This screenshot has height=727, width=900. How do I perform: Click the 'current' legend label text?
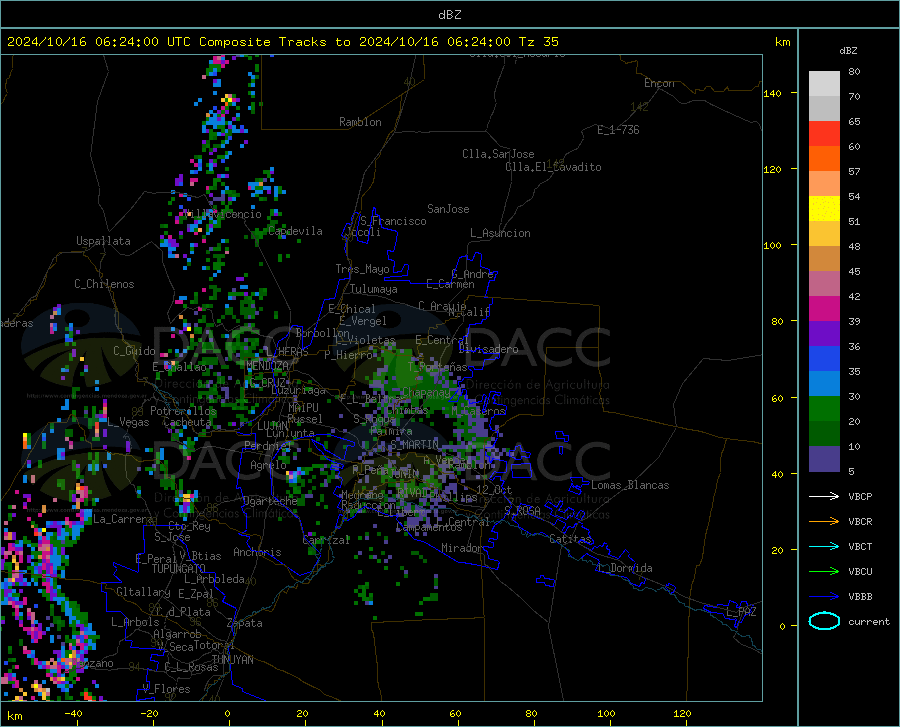click(869, 621)
